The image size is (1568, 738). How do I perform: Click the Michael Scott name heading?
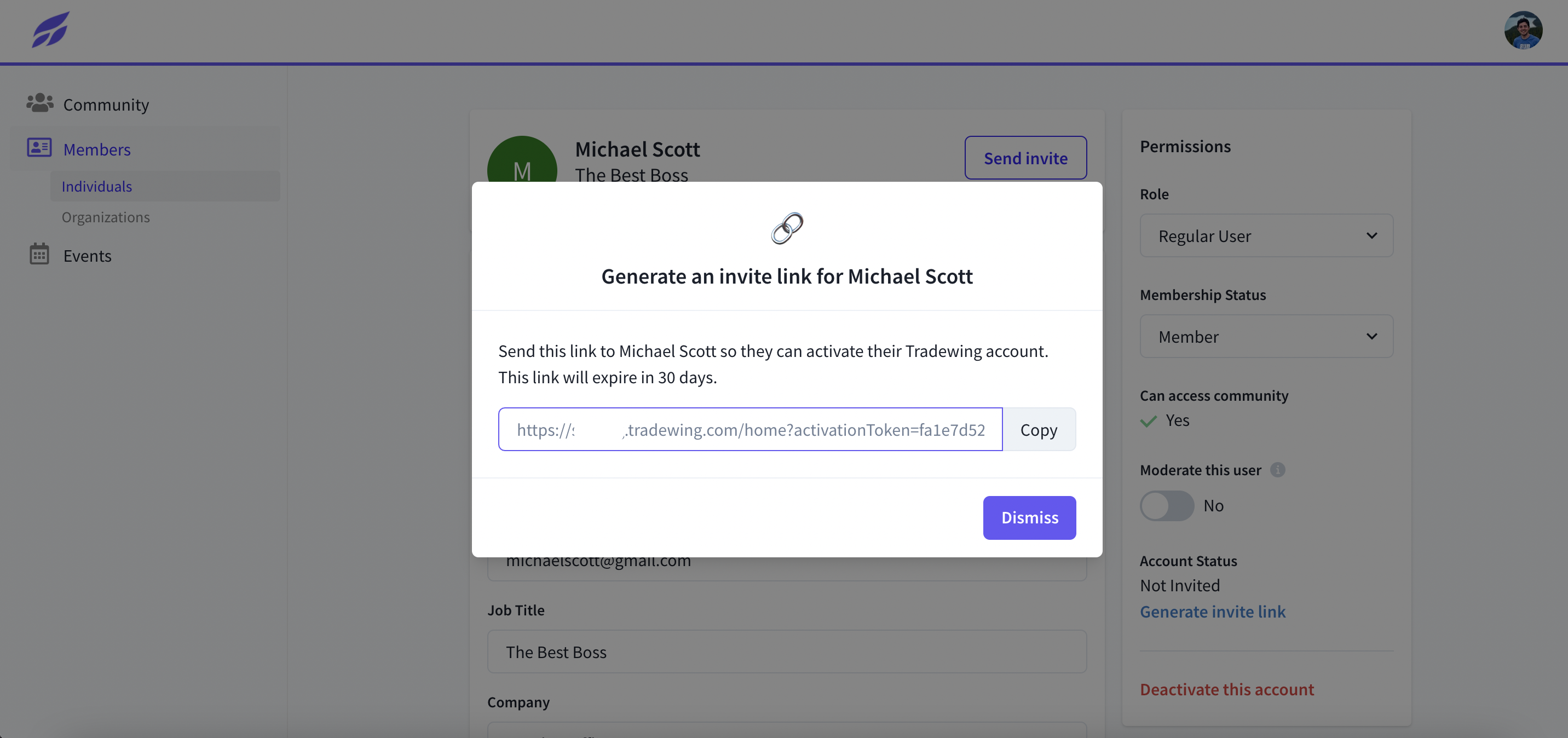click(x=637, y=149)
